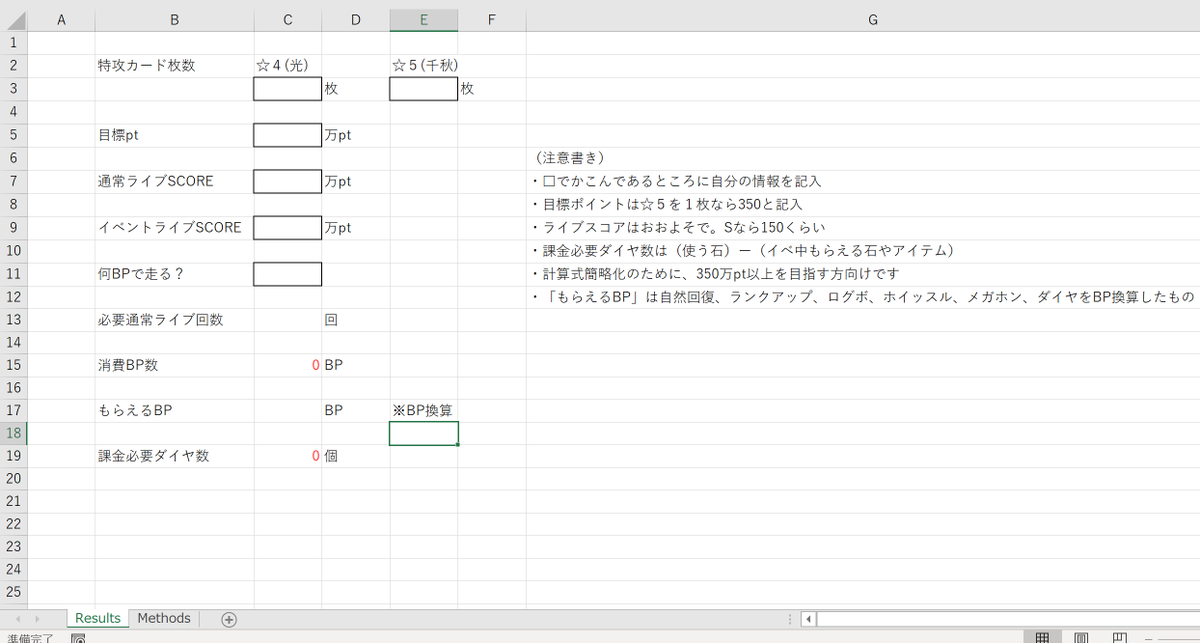Click the ☆5(千秋) card count input box
The height and width of the screenshot is (643, 1200).
tap(424, 89)
